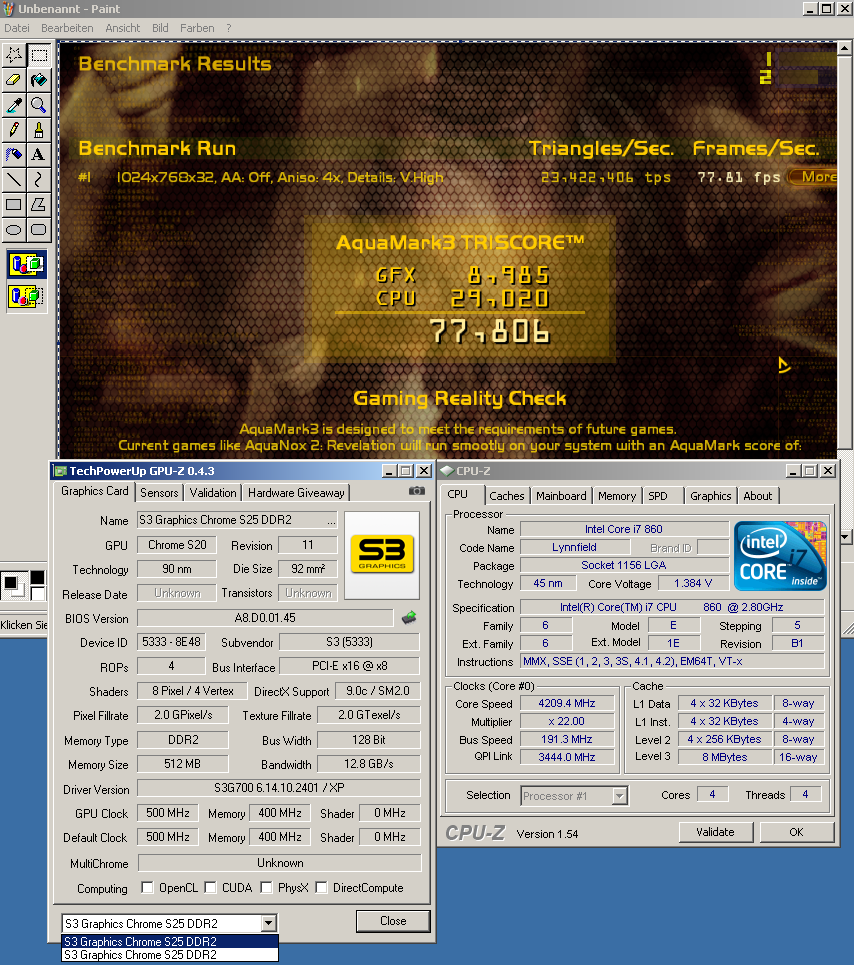Toggle the CUDA checkbox in GPU-Z
Image resolution: width=854 pixels, height=965 pixels.
point(210,887)
